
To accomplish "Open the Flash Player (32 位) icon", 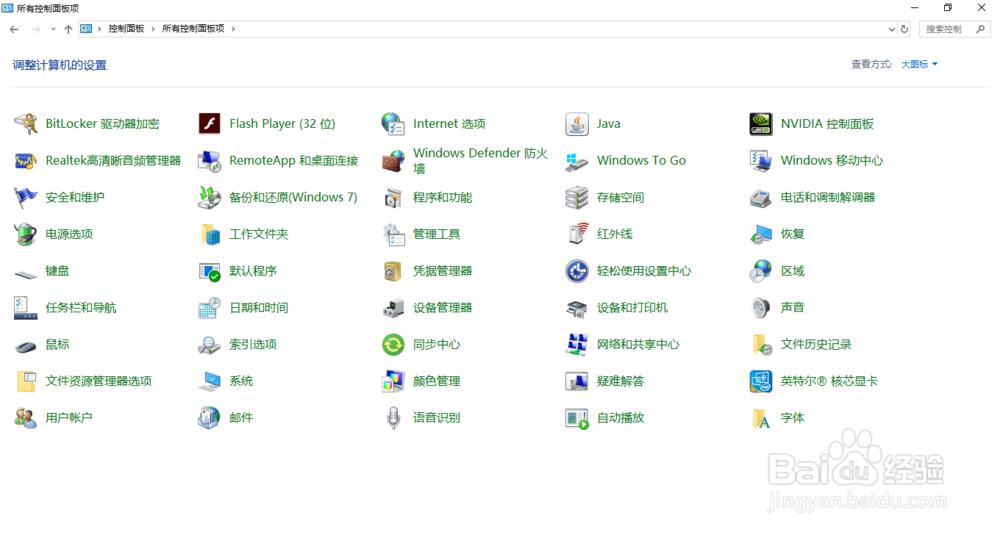I will pos(209,124).
